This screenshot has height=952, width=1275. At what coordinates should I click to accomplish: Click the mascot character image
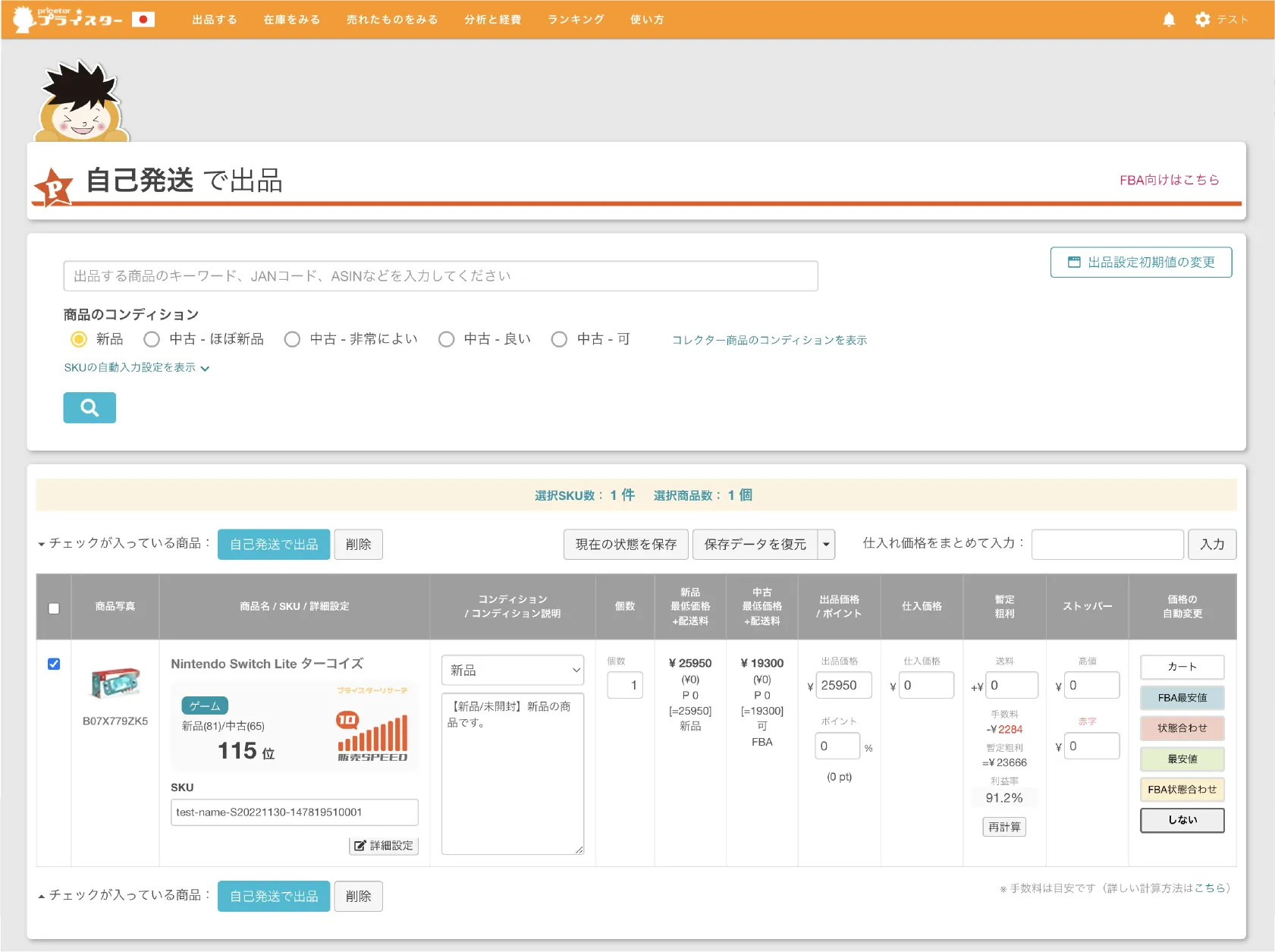tap(82, 102)
